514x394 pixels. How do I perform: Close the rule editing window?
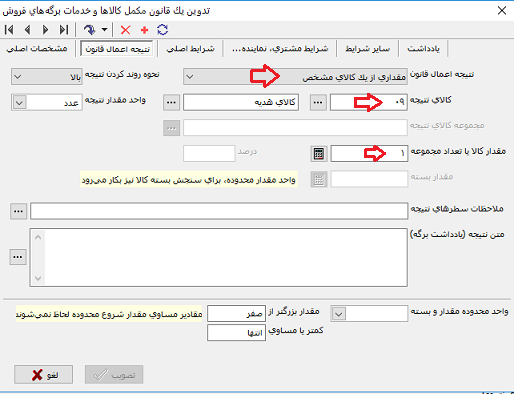click(502, 11)
